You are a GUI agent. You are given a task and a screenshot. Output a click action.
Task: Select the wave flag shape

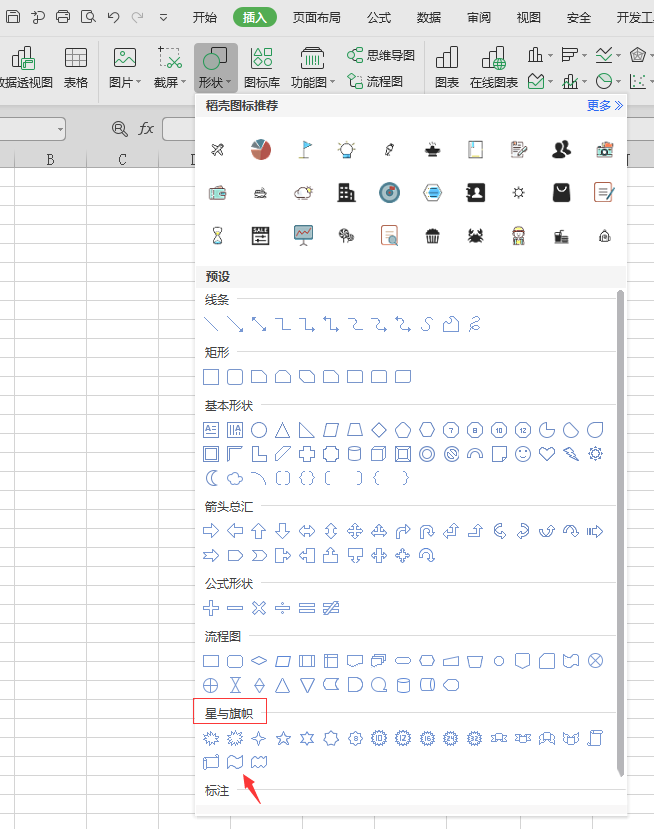point(235,762)
